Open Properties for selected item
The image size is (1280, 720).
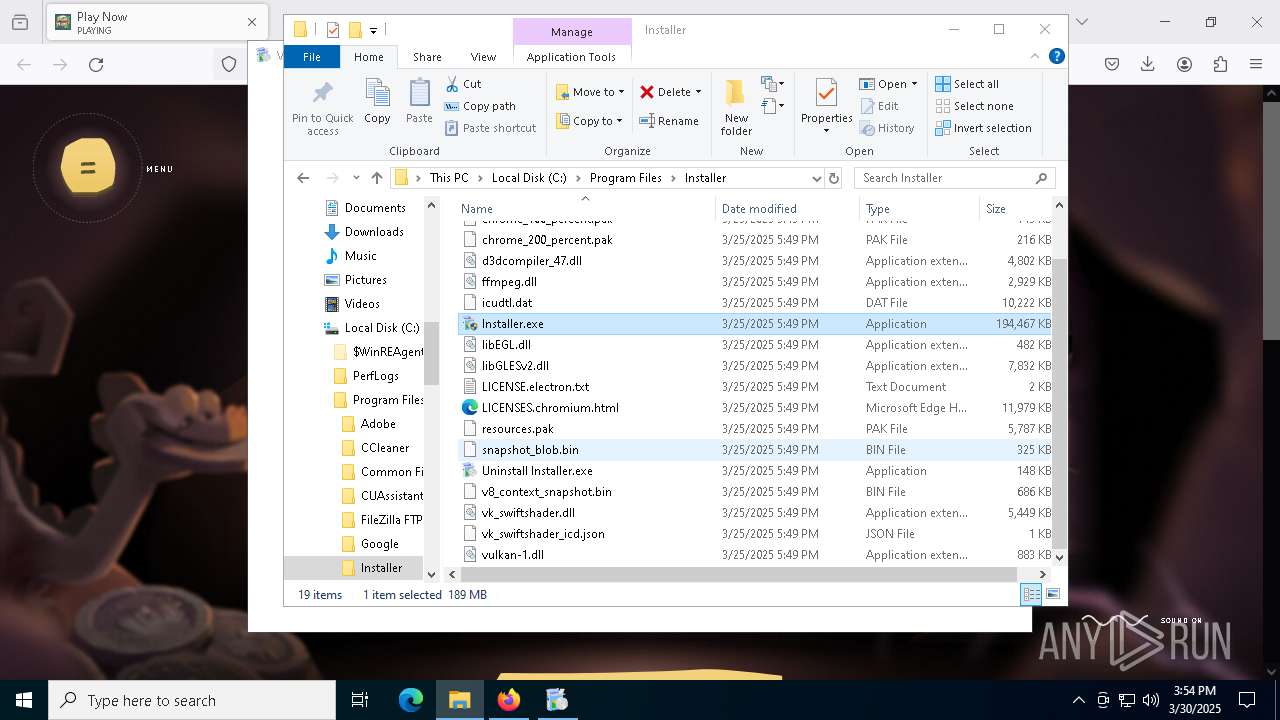coord(826,106)
